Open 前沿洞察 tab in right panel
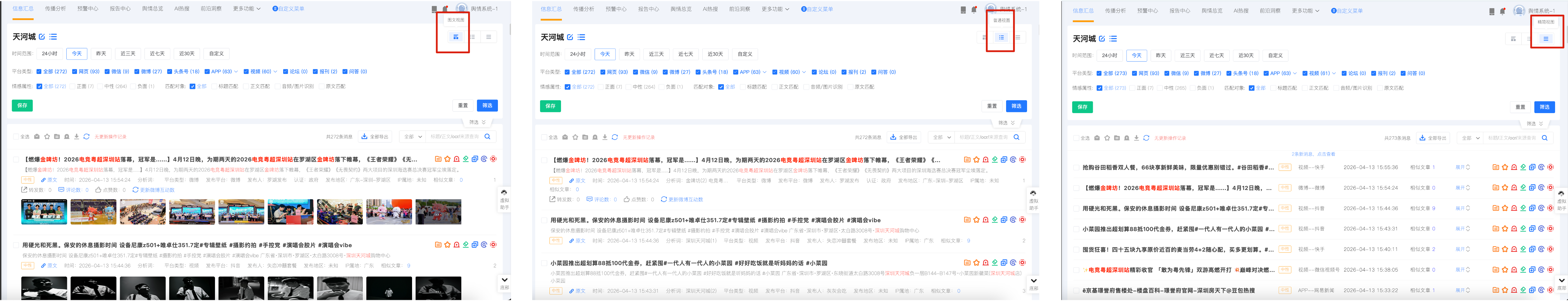 click(x=1270, y=11)
